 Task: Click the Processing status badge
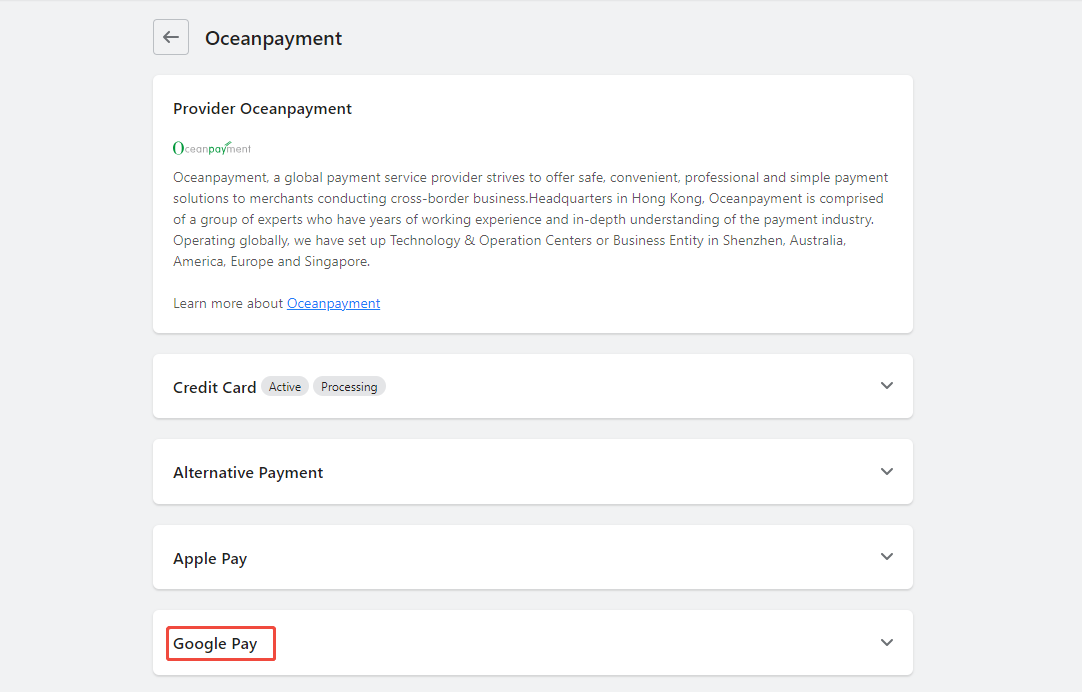(349, 387)
